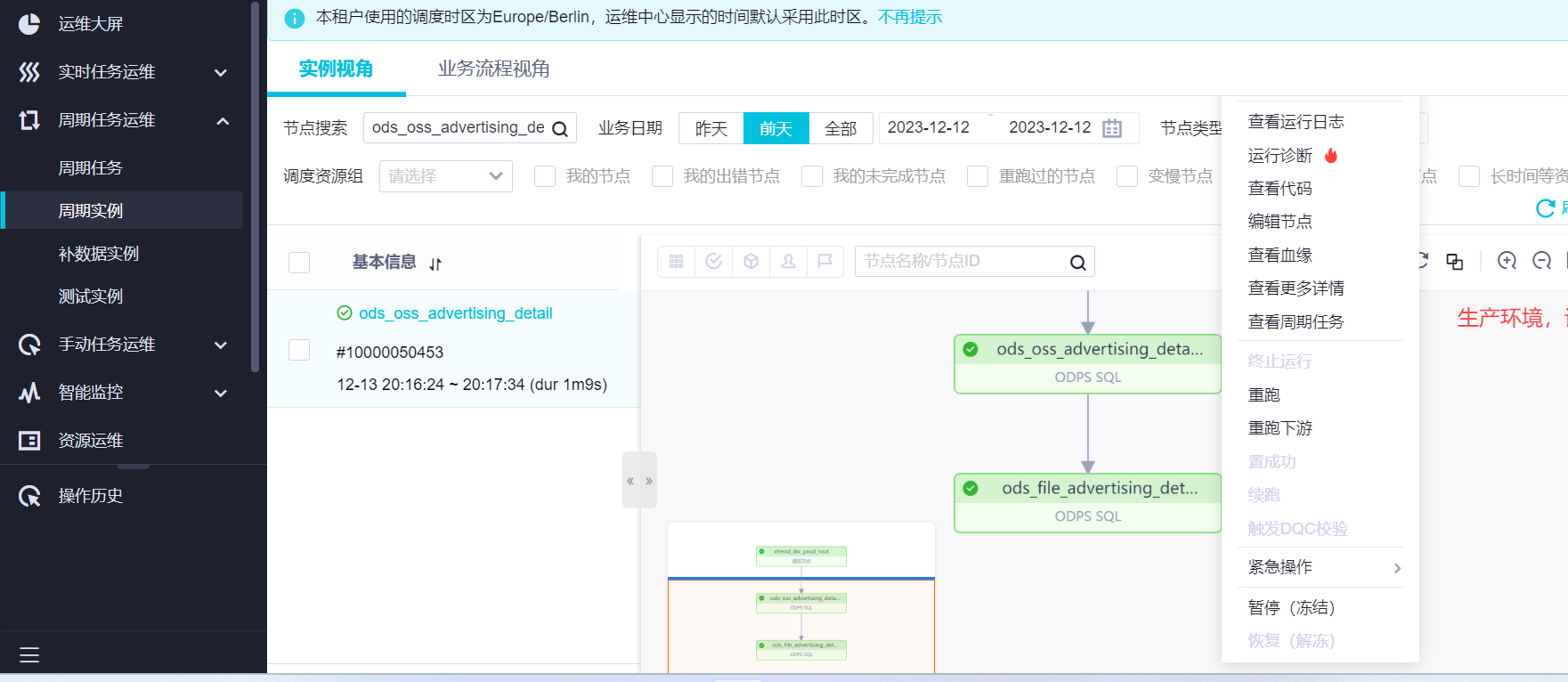
Task: Click the 前天 business date button
Action: coord(776,128)
